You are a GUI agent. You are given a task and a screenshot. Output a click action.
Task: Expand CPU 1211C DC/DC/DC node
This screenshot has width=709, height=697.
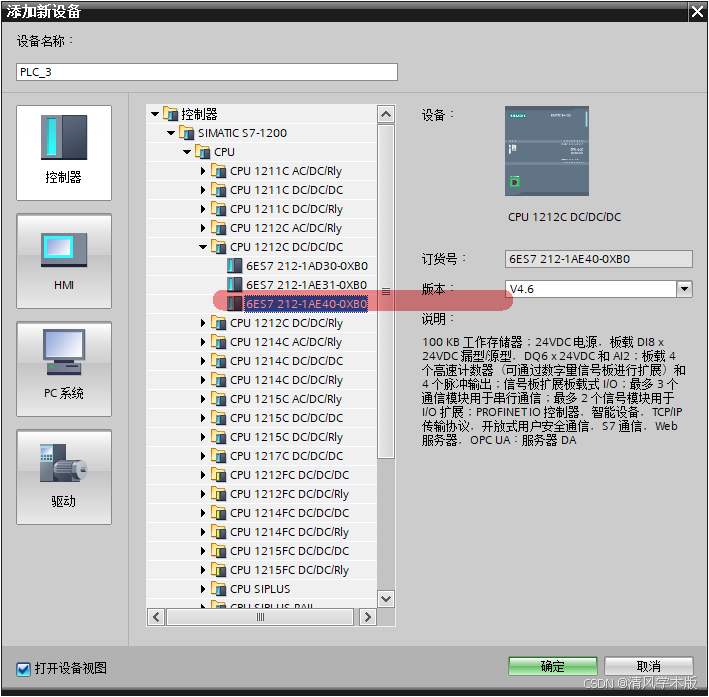[x=203, y=190]
